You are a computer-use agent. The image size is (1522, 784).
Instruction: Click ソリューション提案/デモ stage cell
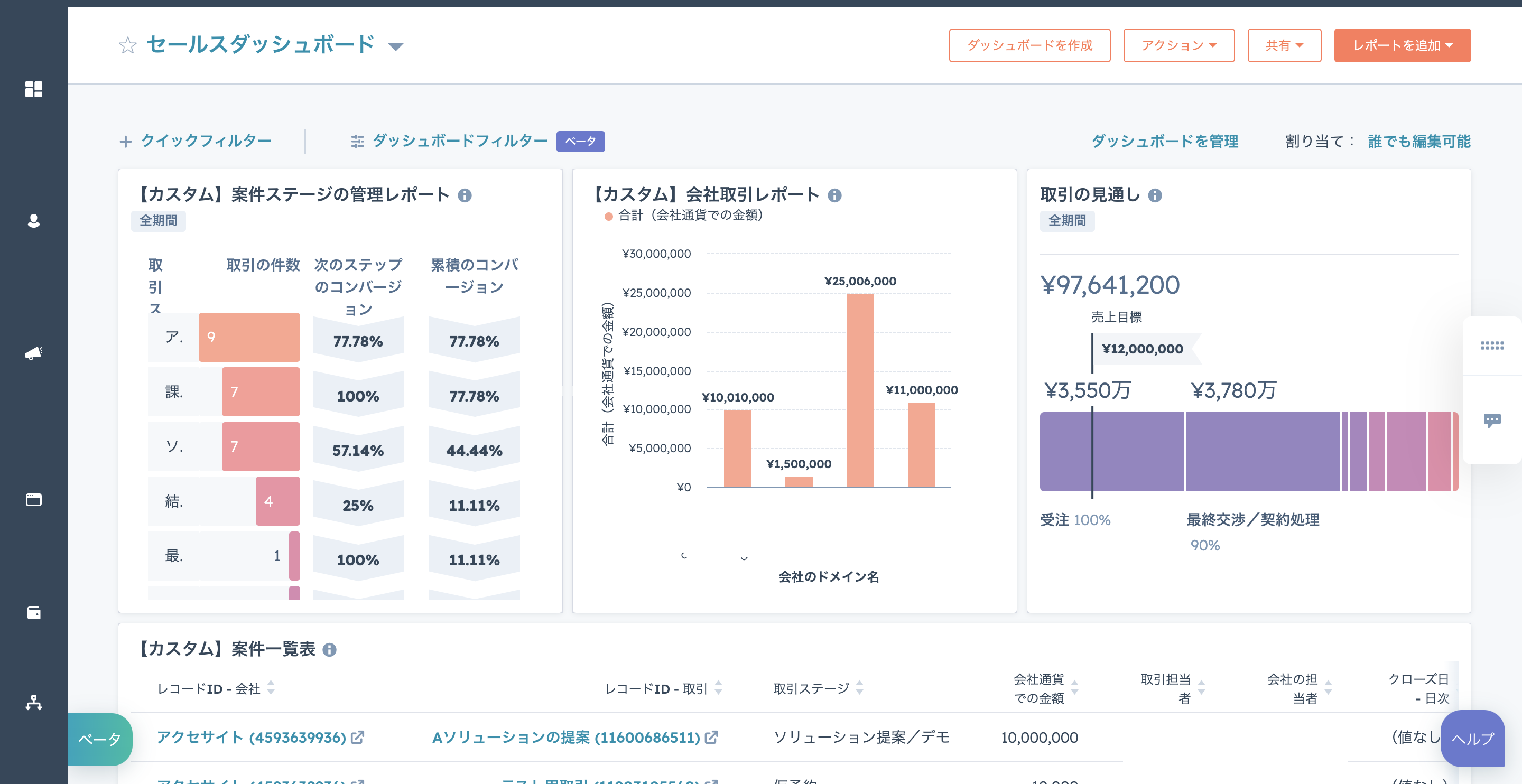point(861,738)
